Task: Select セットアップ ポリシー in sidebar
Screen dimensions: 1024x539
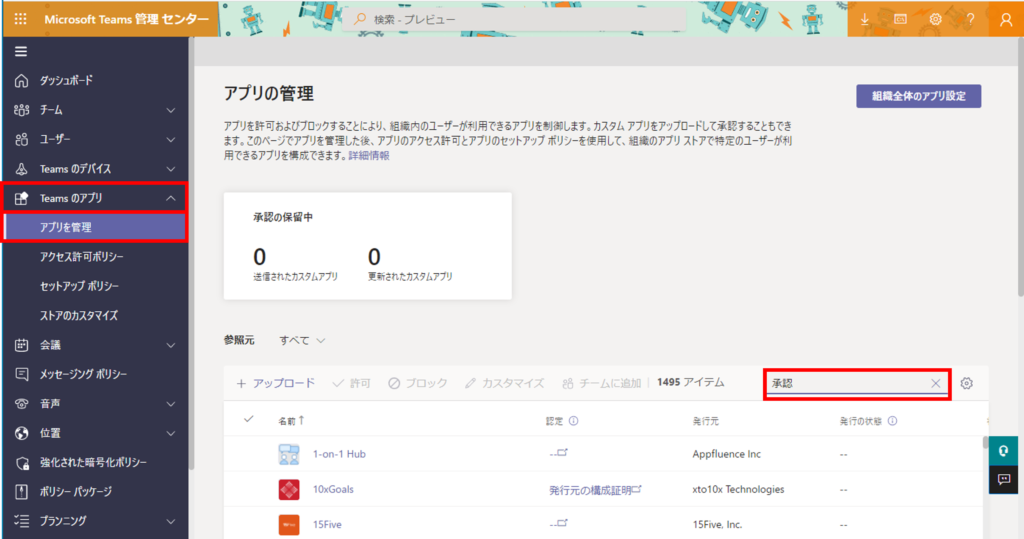Action: [x=80, y=286]
